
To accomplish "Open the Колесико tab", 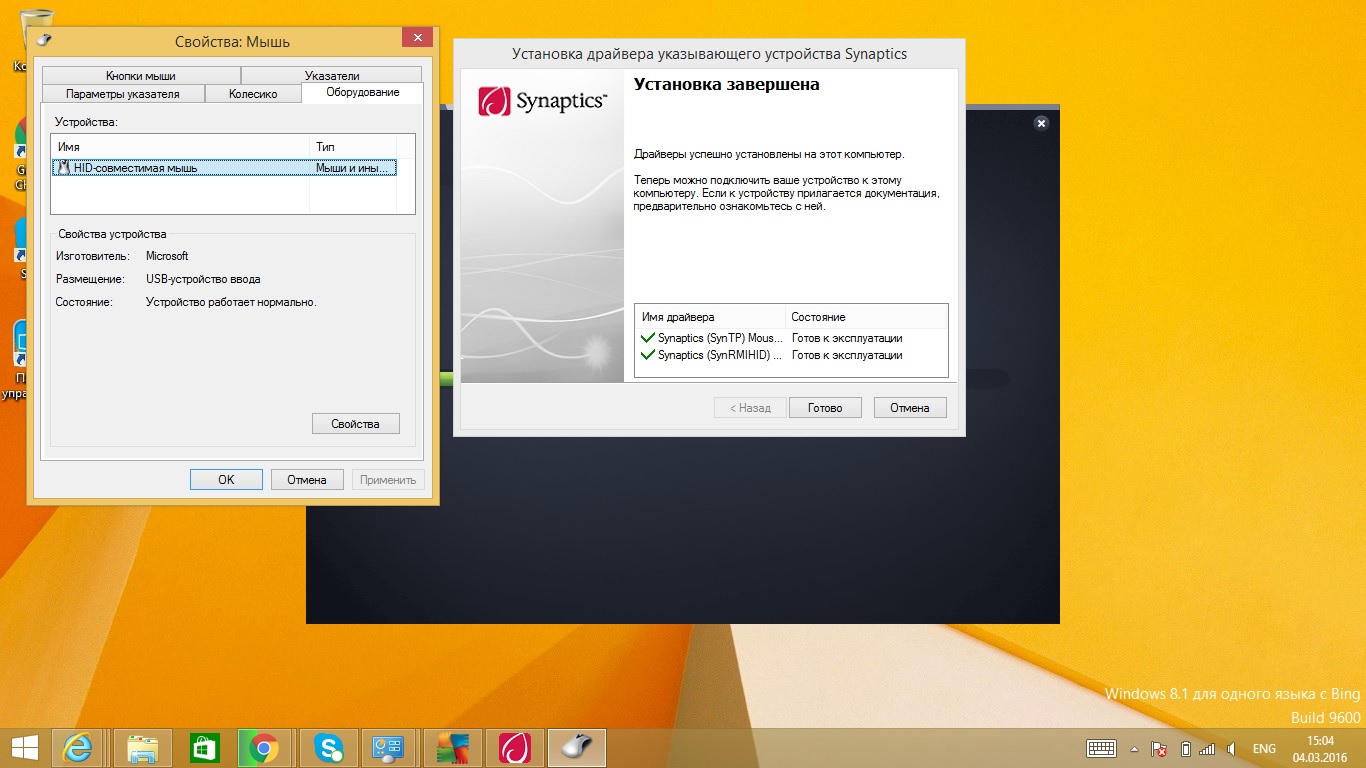I will pos(253,94).
